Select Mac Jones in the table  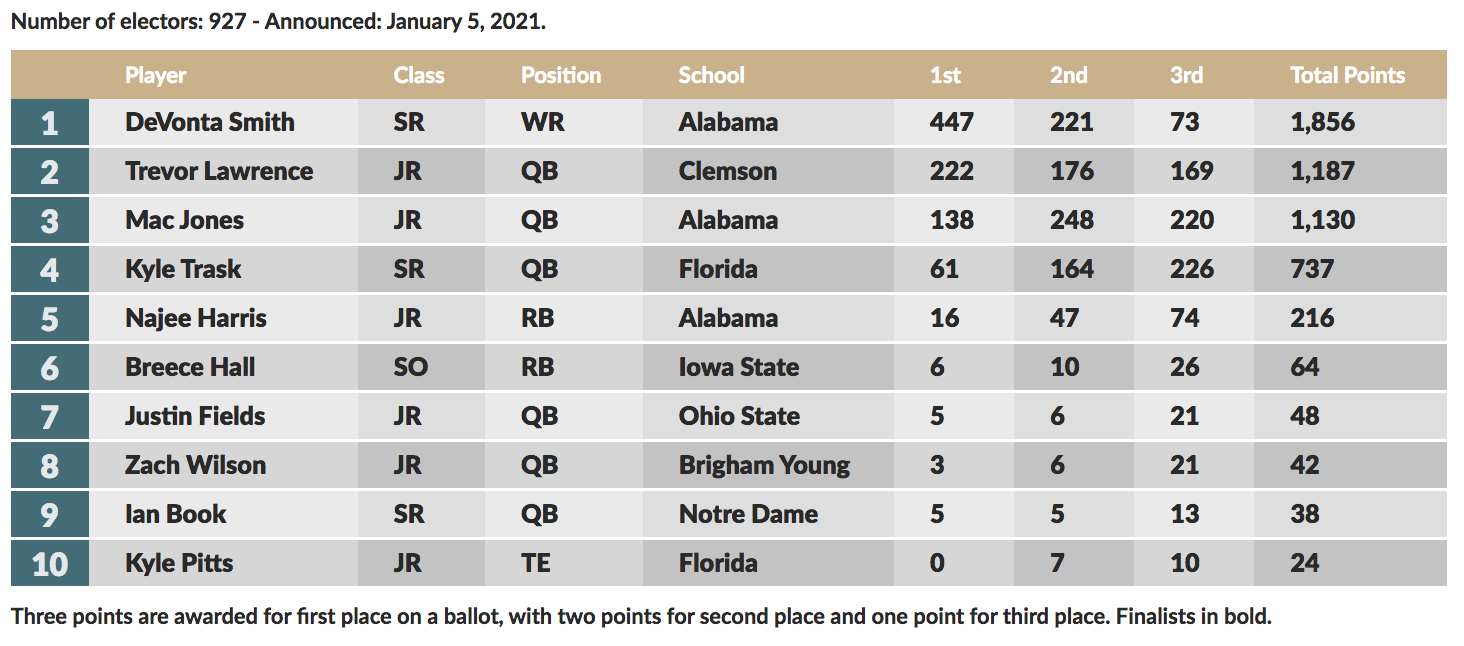[x=185, y=220]
